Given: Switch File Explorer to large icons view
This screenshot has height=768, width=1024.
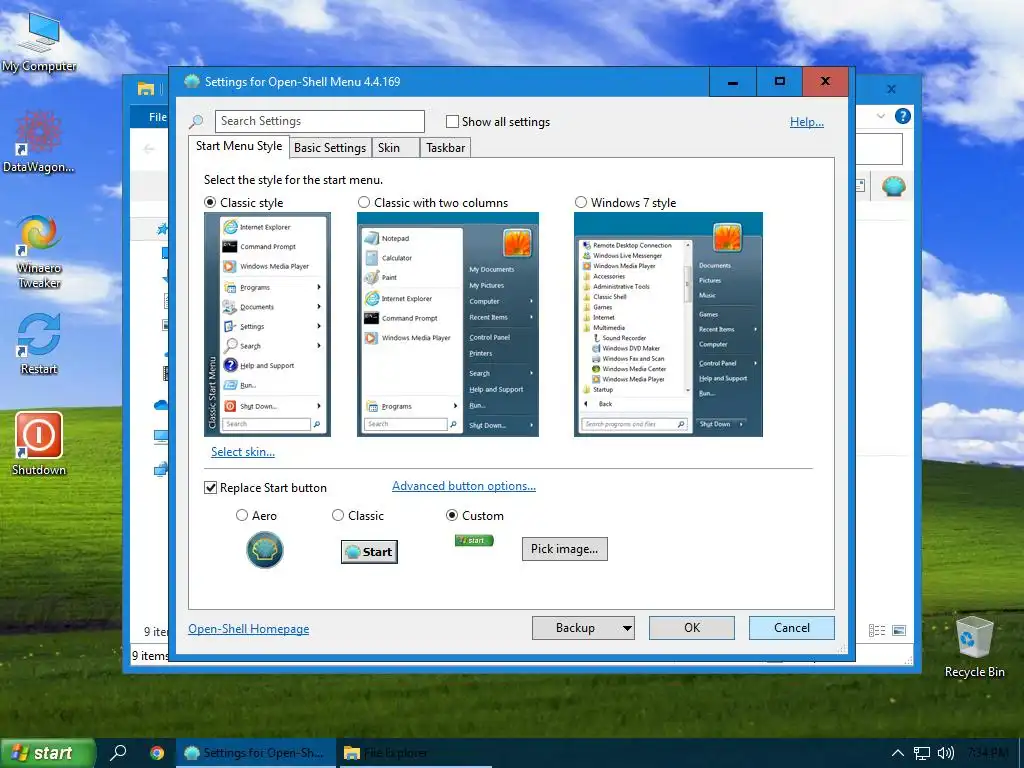Looking at the screenshot, I should (899, 630).
